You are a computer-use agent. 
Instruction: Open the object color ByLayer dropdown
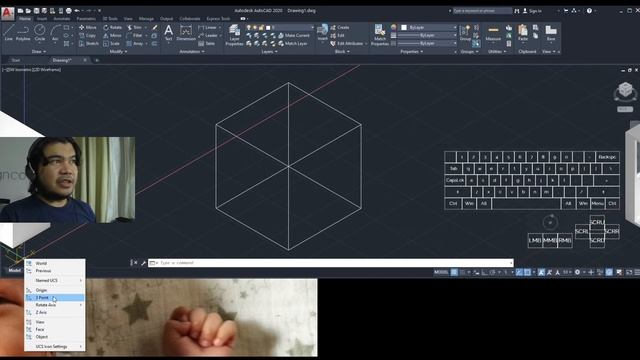coord(428,27)
